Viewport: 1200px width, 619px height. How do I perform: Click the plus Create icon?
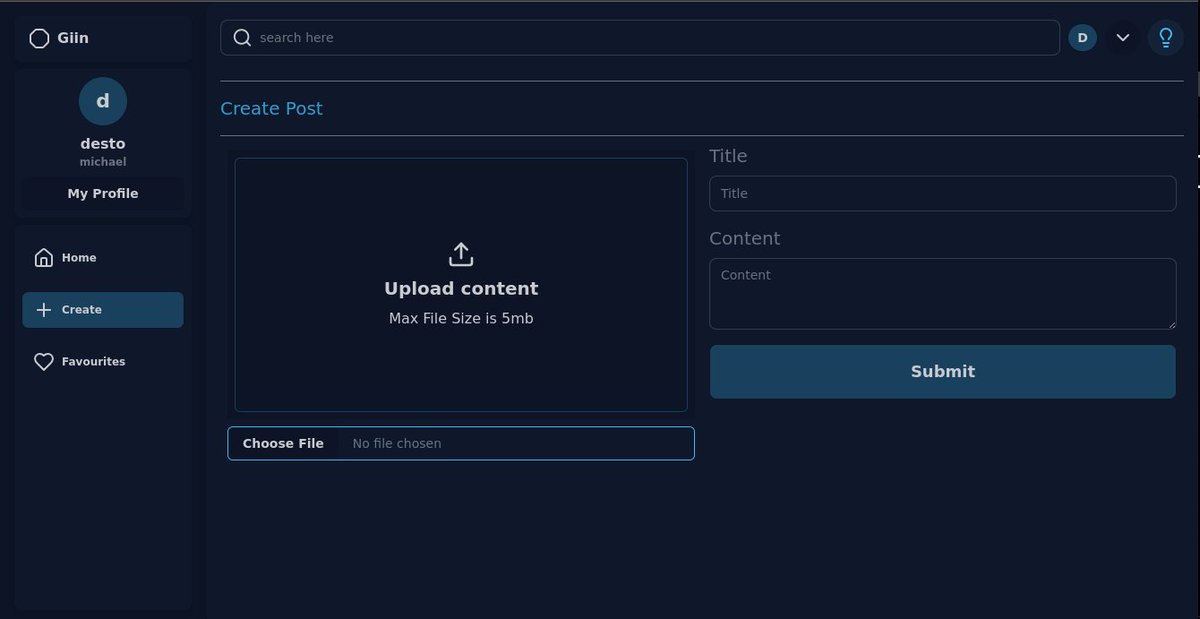[43, 310]
